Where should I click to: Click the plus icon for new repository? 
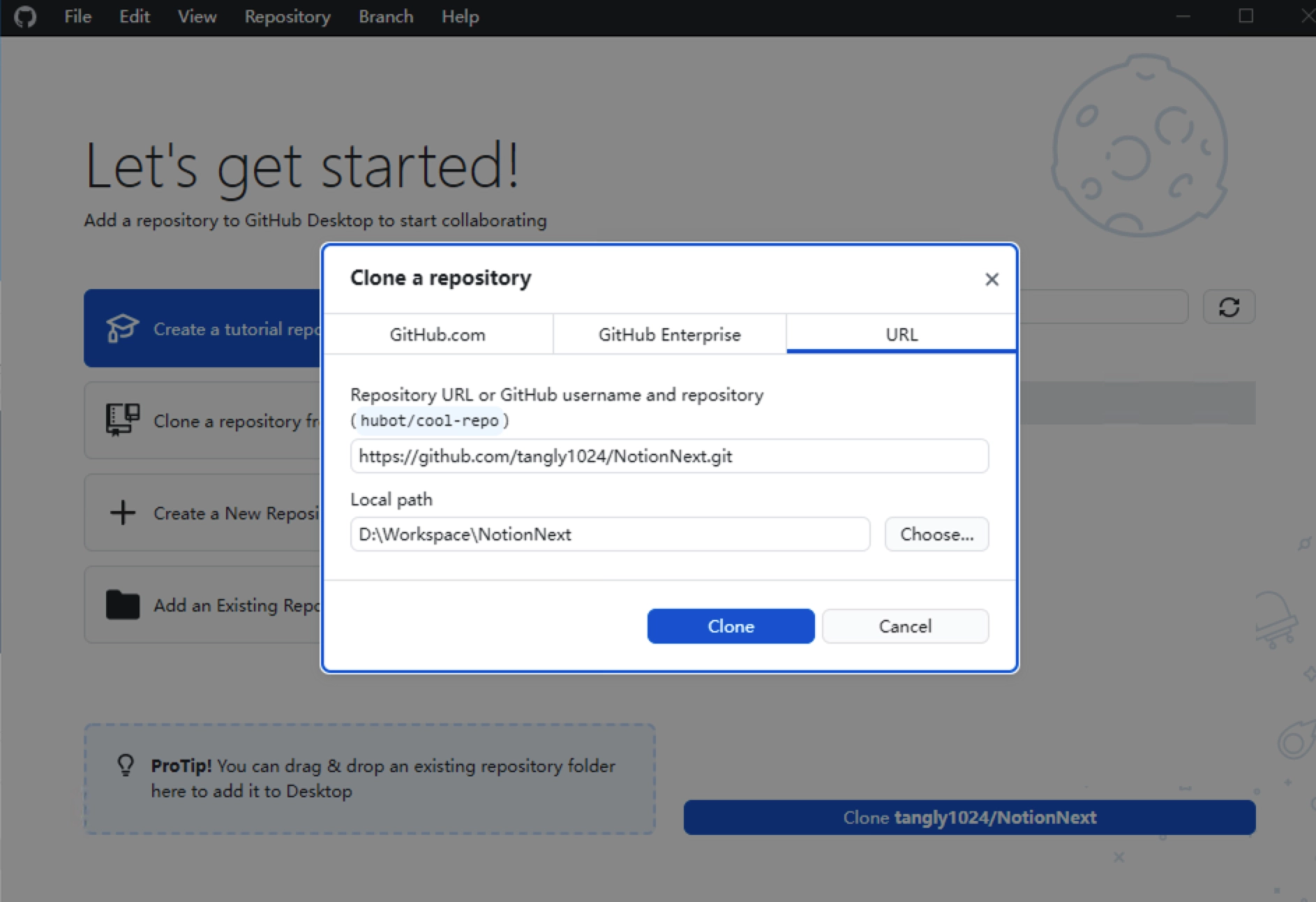(x=123, y=512)
